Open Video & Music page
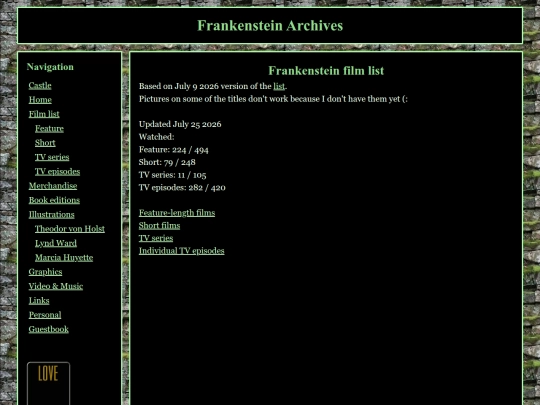 point(56,286)
